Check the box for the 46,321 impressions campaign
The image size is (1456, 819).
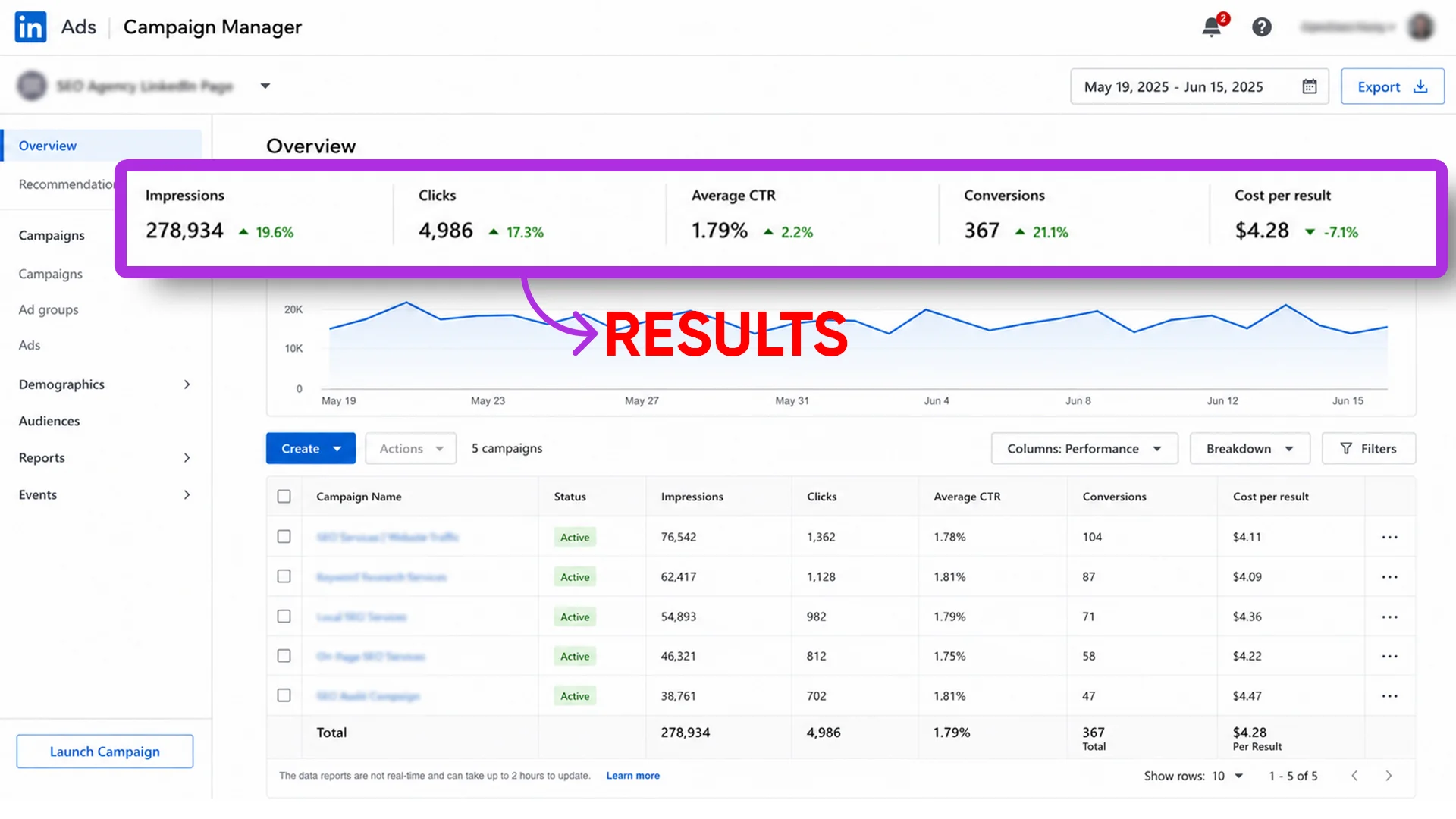click(284, 656)
